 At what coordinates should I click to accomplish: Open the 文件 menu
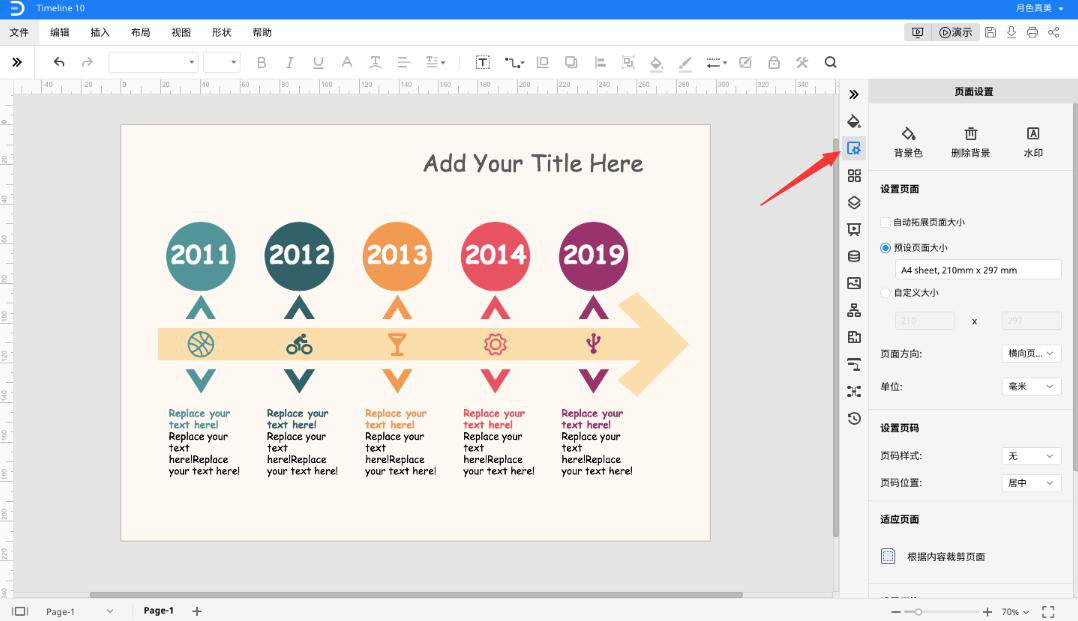click(x=19, y=32)
